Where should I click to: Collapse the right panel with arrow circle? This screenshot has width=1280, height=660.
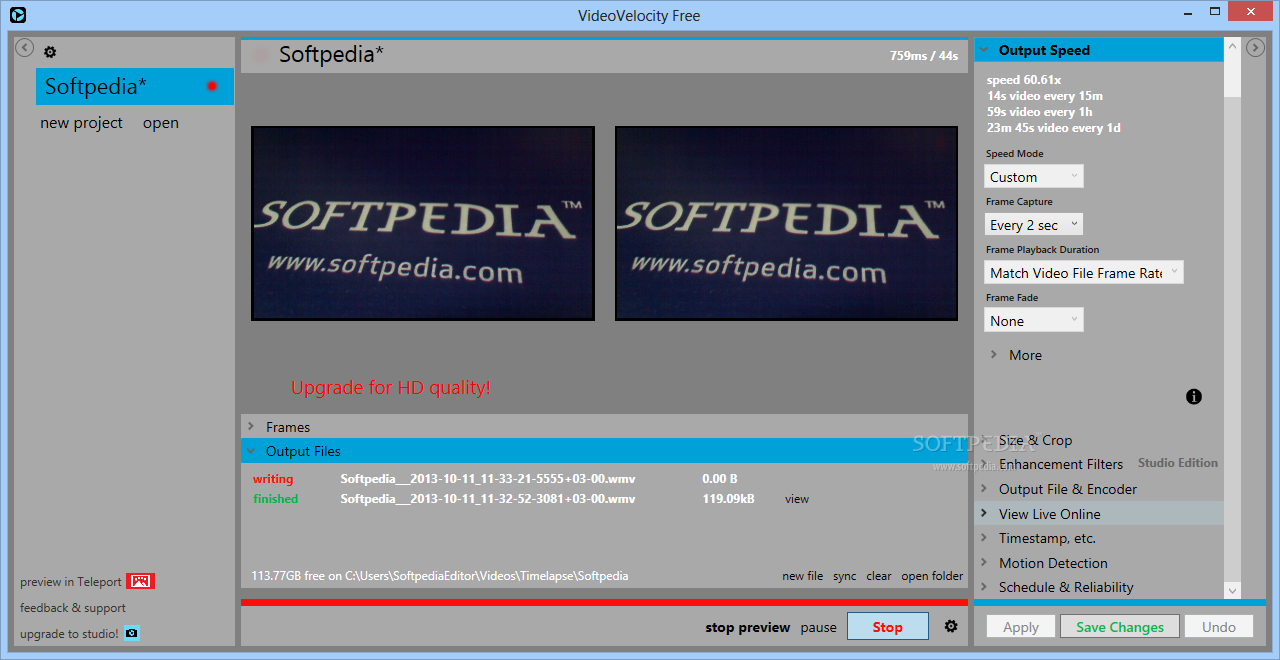pos(1255,47)
